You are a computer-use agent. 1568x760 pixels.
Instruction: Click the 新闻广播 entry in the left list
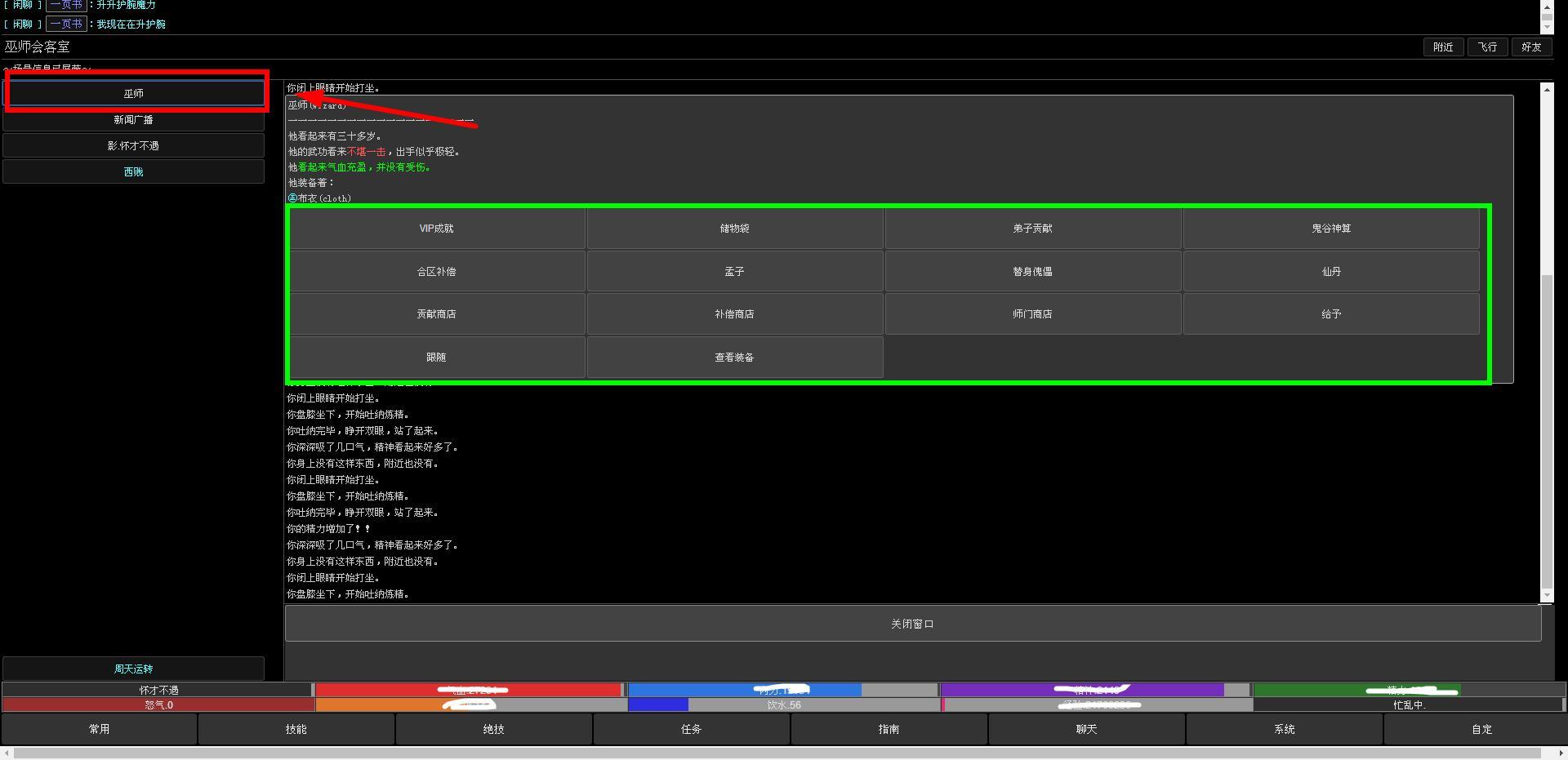134,120
